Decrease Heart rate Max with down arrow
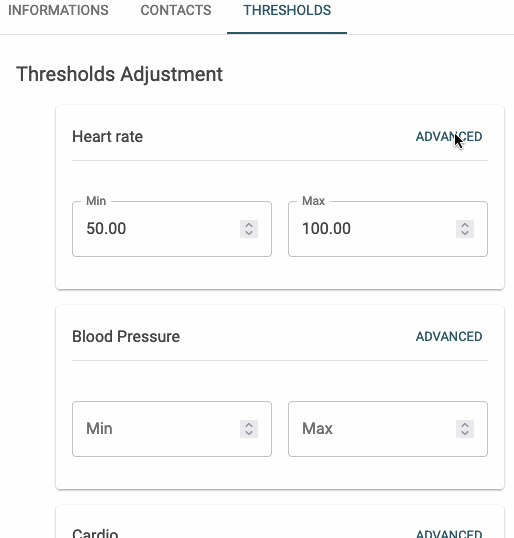The width and height of the screenshot is (514, 538). (x=465, y=233)
